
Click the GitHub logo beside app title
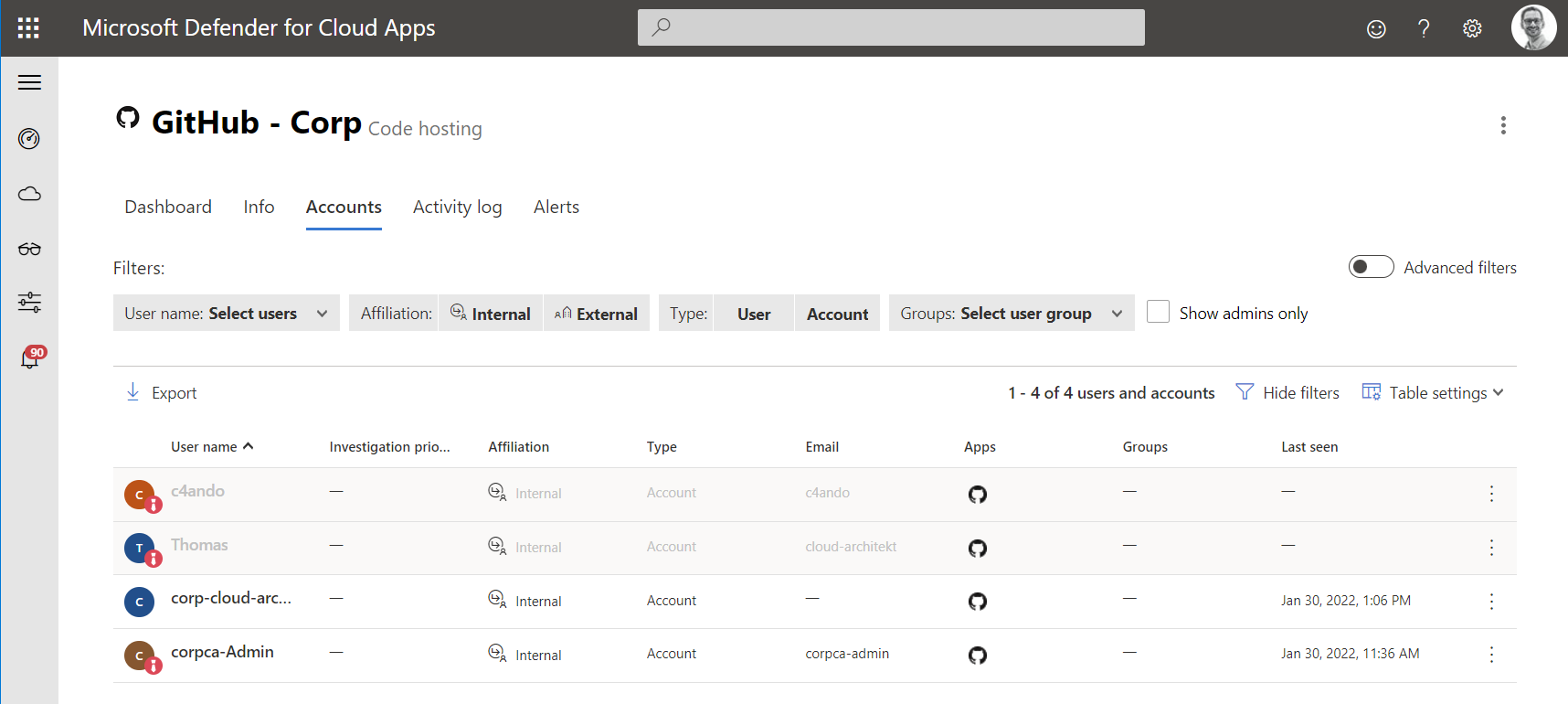point(128,118)
